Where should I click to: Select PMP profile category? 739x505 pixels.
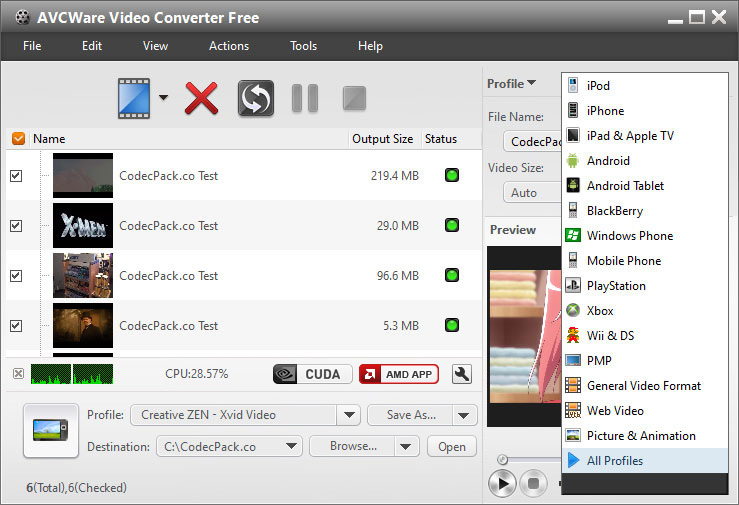645,360
